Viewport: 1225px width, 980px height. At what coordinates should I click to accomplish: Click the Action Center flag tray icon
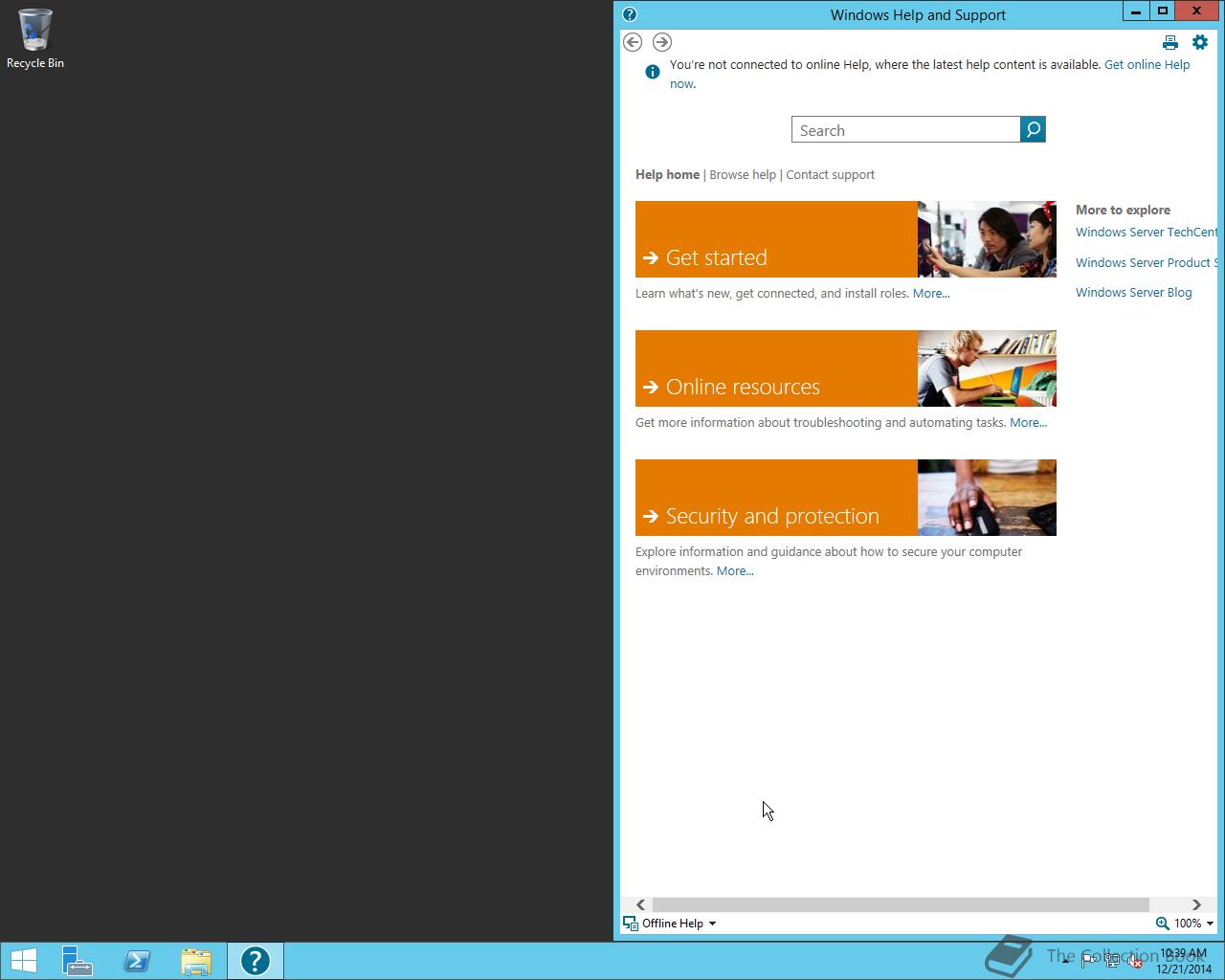(1089, 962)
